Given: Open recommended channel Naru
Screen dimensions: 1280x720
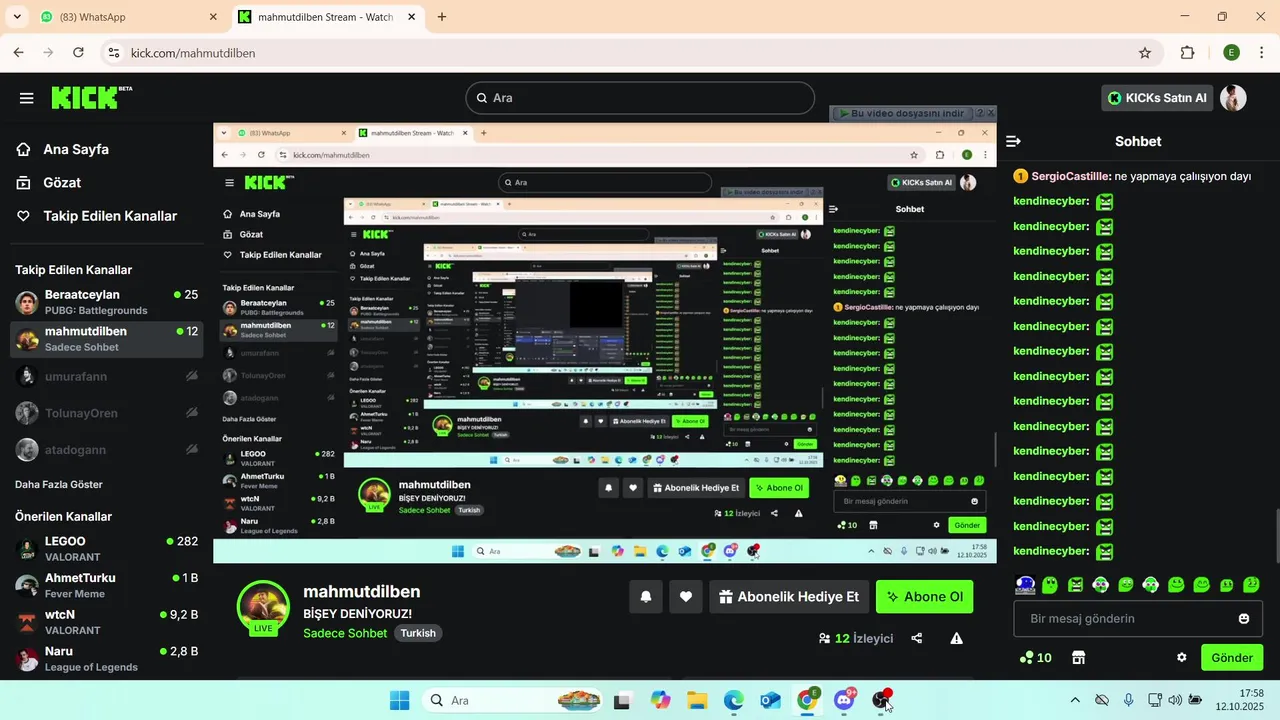Looking at the screenshot, I should (x=106, y=658).
